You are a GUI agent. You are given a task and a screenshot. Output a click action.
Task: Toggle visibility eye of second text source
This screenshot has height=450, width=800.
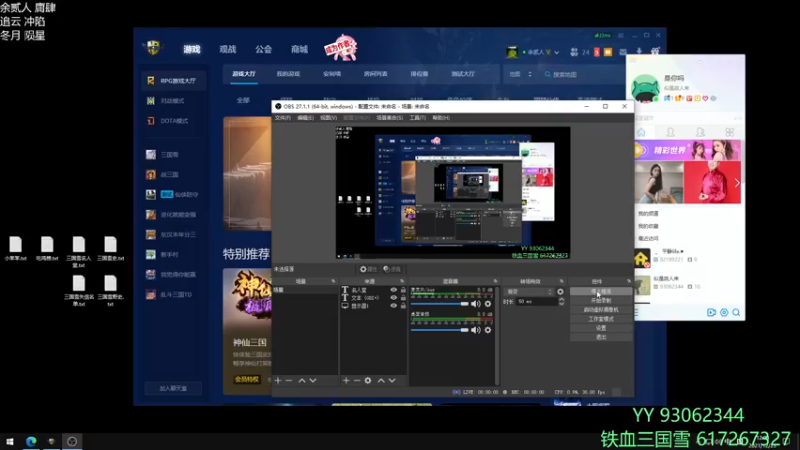click(x=393, y=297)
